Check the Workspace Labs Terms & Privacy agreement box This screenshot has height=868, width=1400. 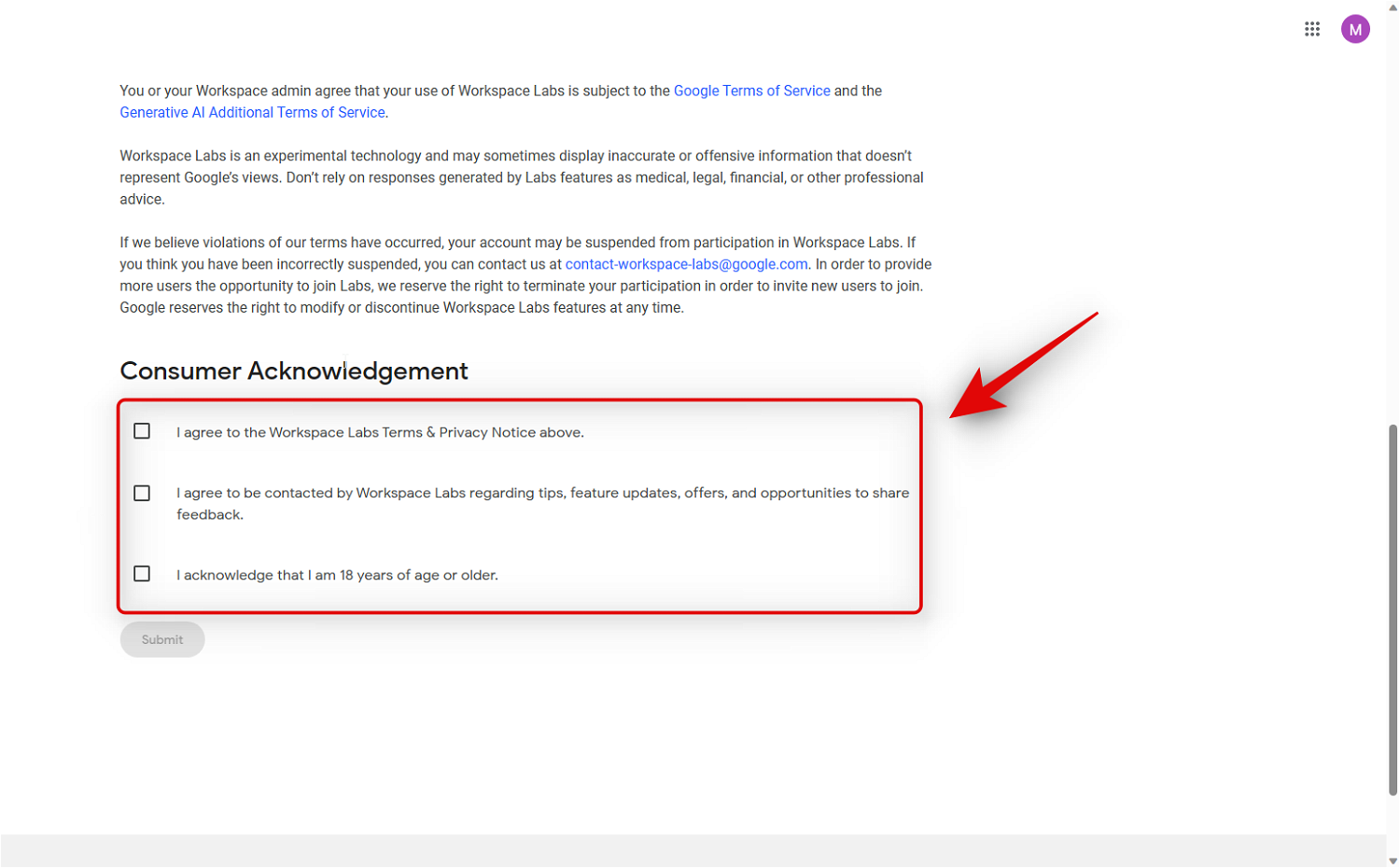142,431
